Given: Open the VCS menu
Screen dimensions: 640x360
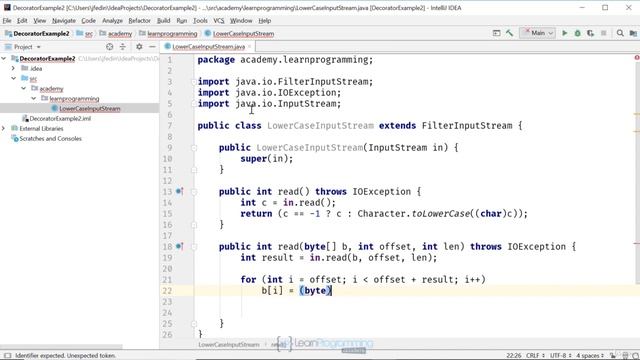Looking at the screenshot, I should (x=219, y=20).
